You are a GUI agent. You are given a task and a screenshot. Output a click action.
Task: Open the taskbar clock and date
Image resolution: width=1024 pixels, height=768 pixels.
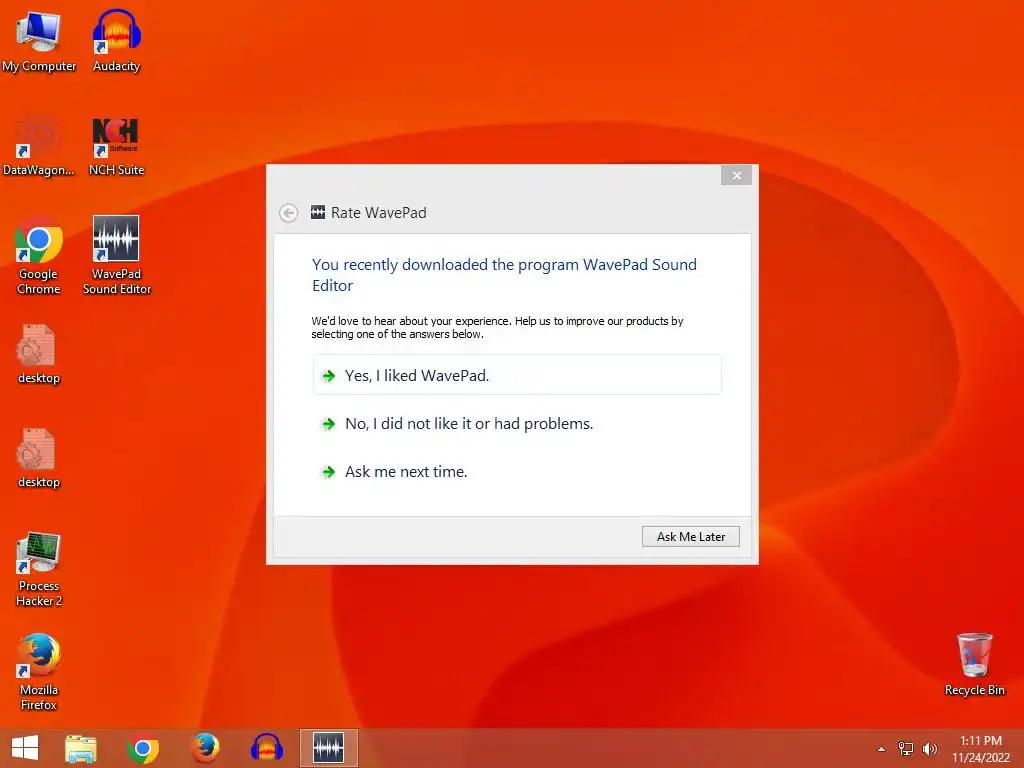tap(980, 748)
